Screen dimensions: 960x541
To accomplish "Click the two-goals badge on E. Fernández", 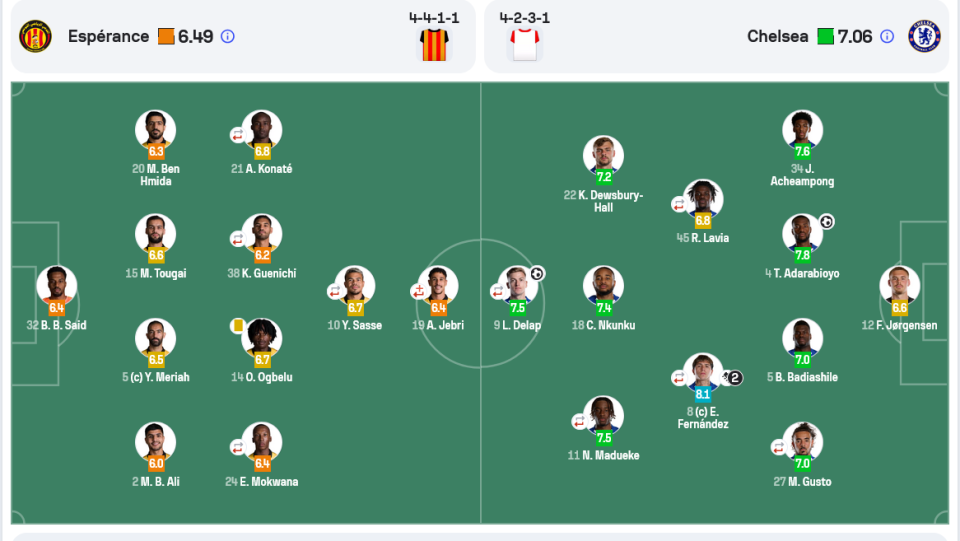I will click(732, 378).
